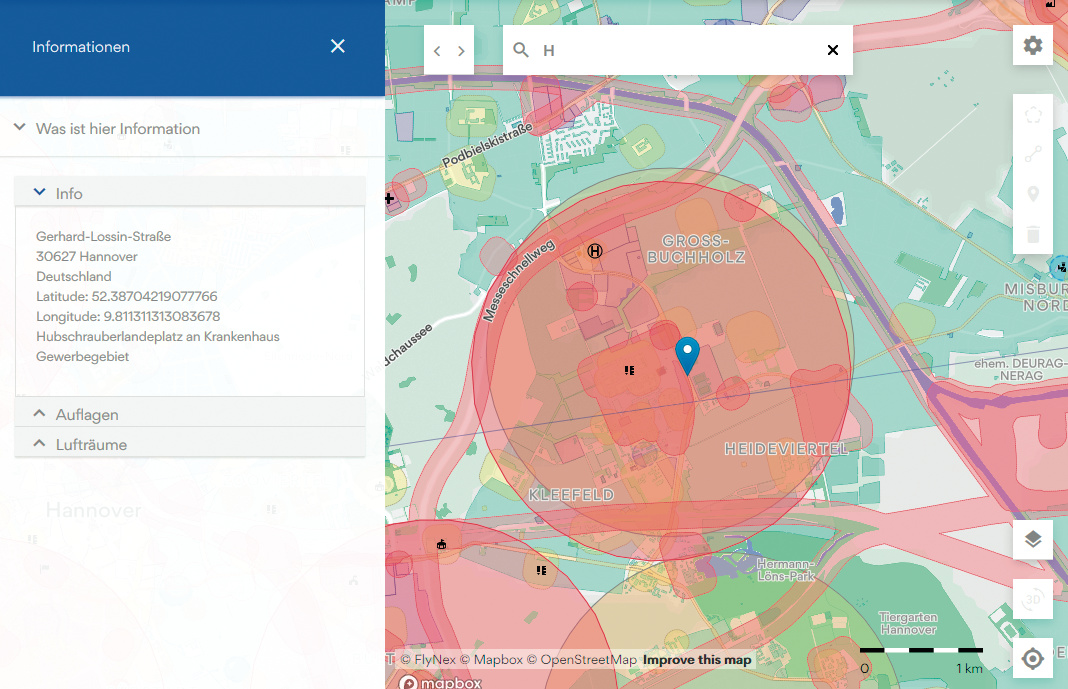Viewport: 1068px width, 689px height.
Task: Click into the search input field
Action: click(x=680, y=50)
